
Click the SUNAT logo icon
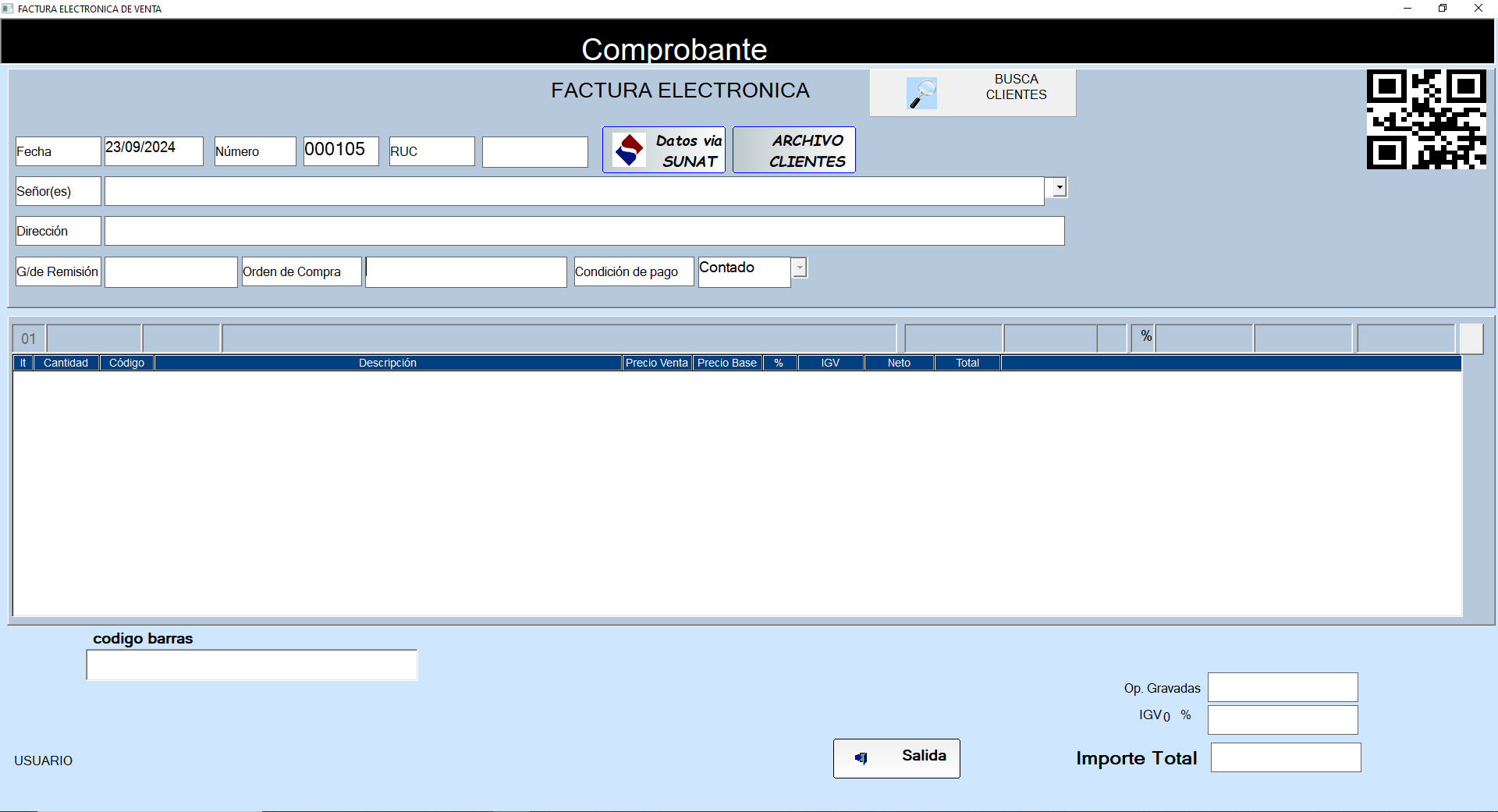click(629, 150)
